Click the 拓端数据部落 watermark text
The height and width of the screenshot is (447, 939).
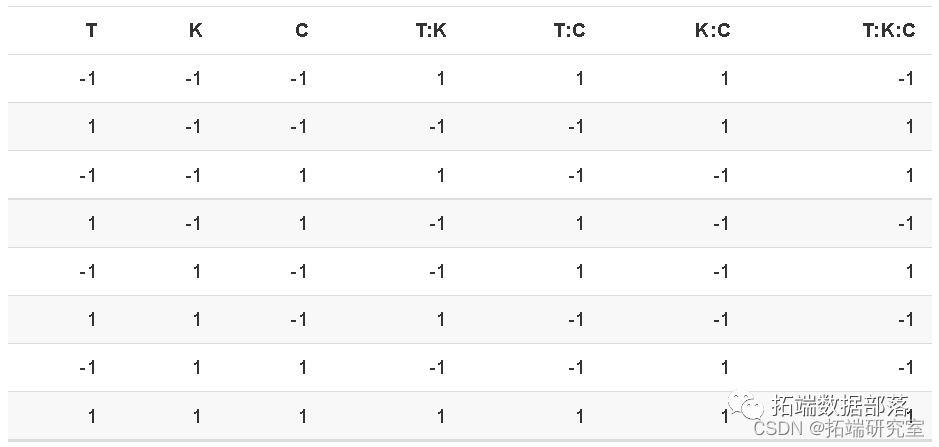pos(840,406)
